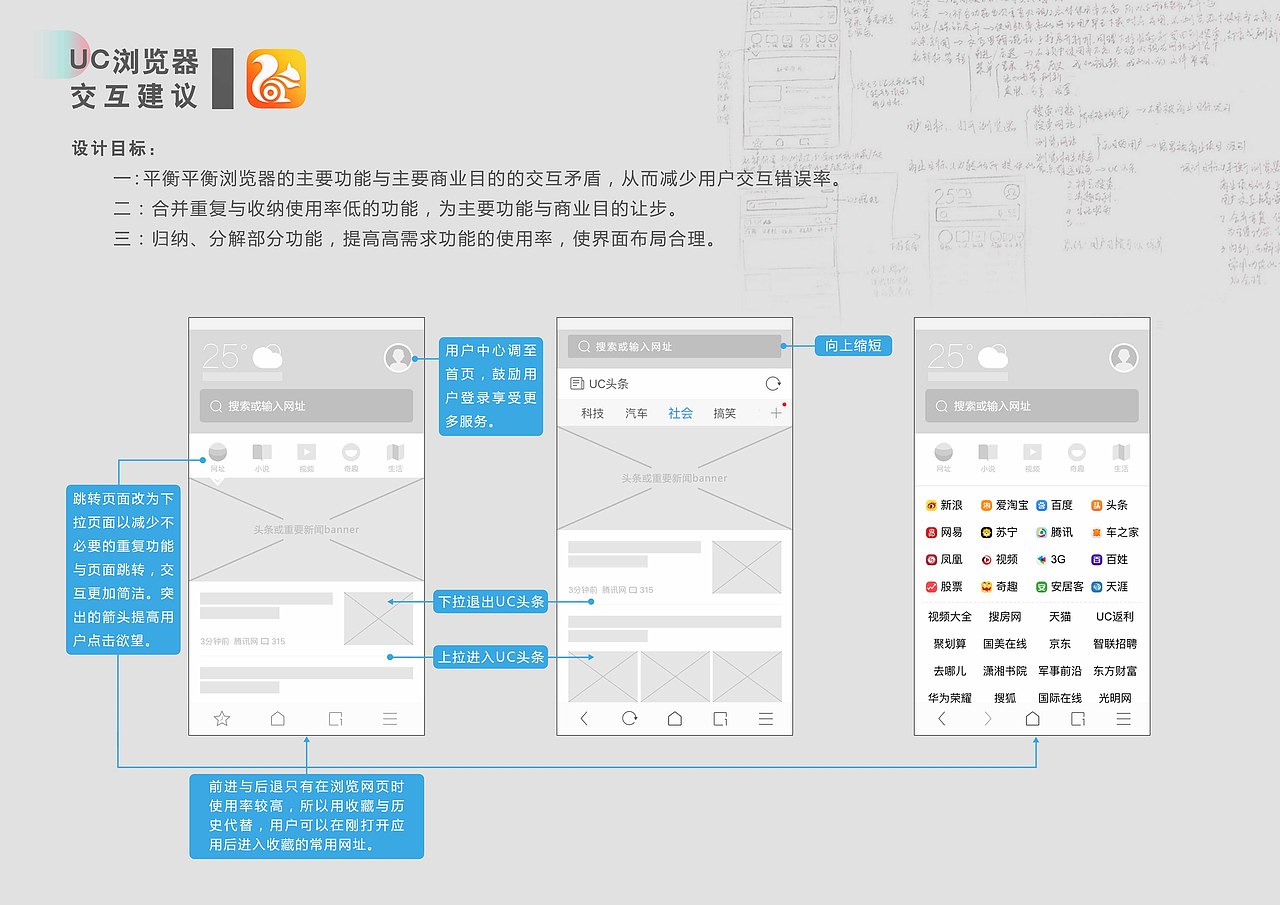This screenshot has height=905, width=1280.
Task: Tap the home icon in left phone bottom bar
Action: pyautogui.click(x=278, y=718)
